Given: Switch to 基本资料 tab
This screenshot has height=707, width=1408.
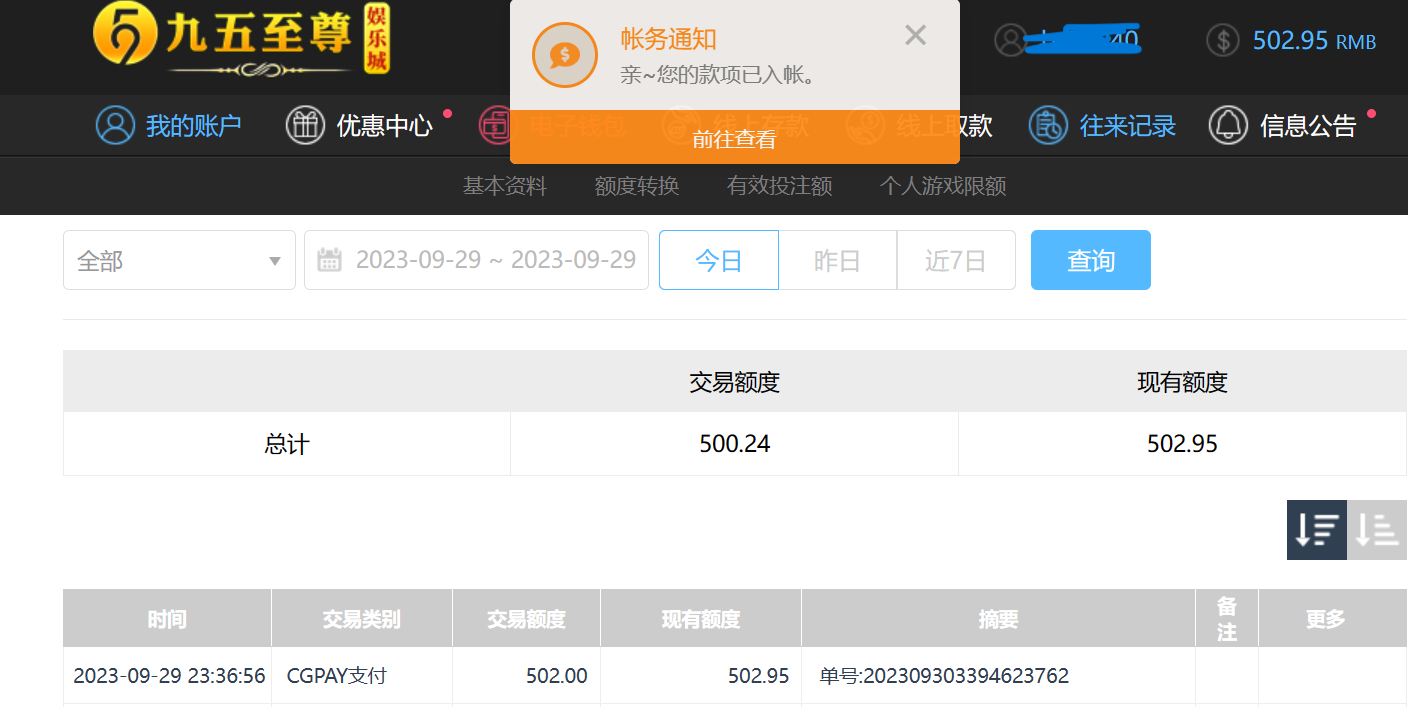Looking at the screenshot, I should click(x=504, y=186).
